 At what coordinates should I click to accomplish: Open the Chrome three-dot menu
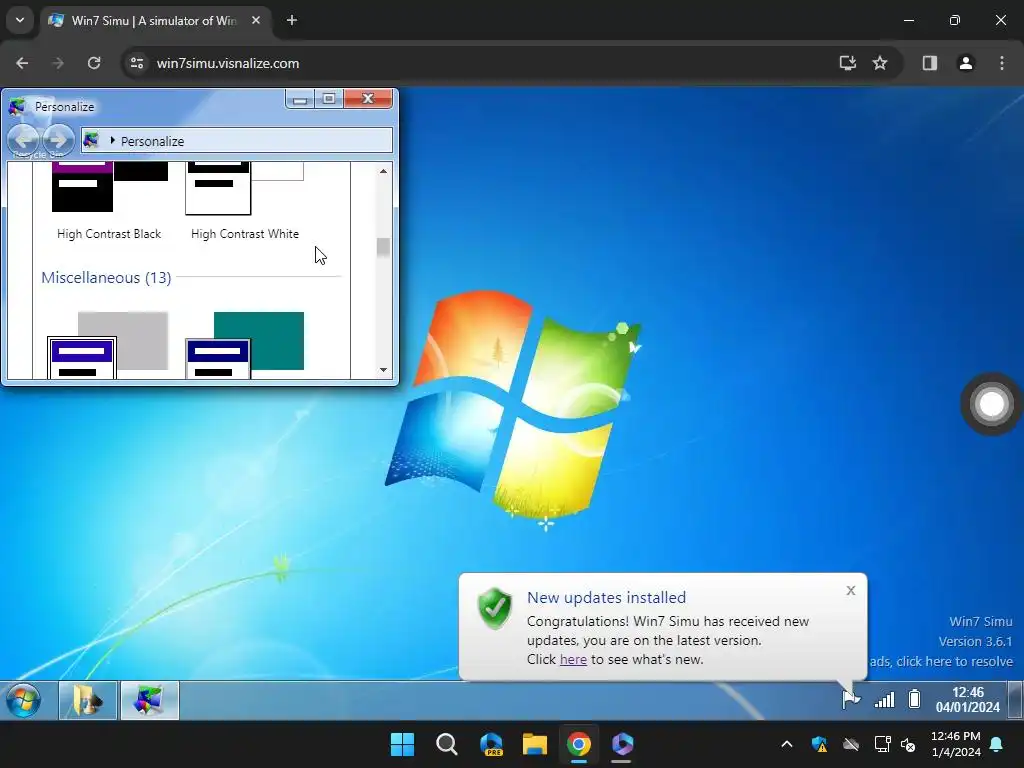[x=1002, y=63]
